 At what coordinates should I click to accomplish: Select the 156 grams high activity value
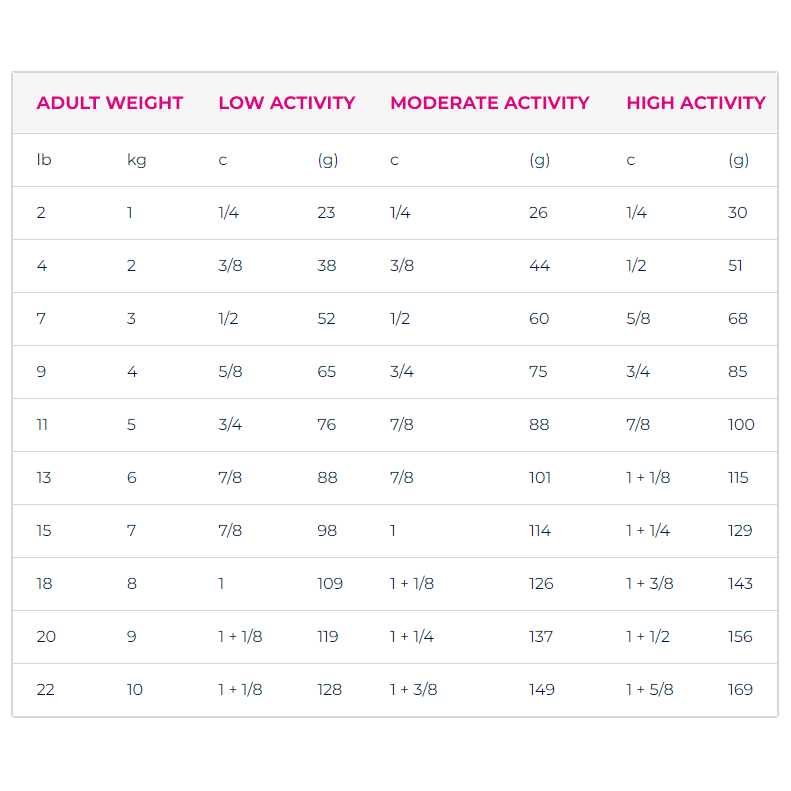coord(740,636)
